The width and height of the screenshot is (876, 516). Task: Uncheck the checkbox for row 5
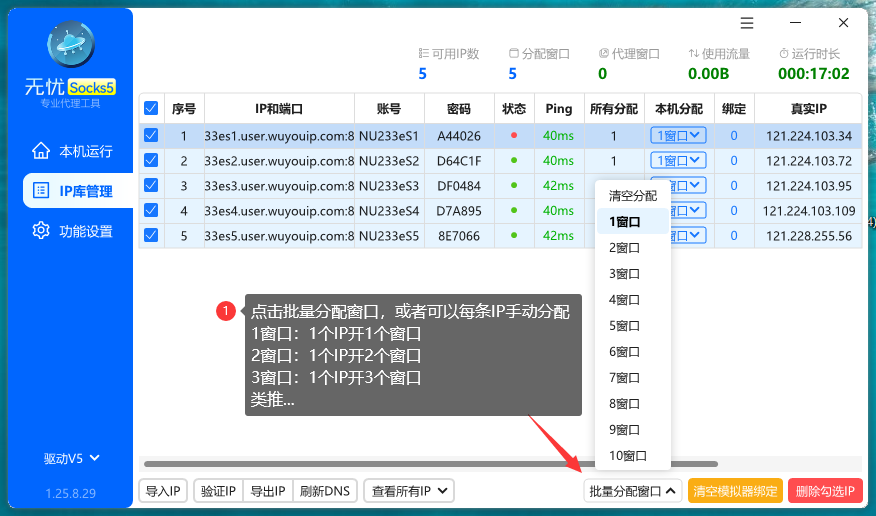click(x=151, y=235)
